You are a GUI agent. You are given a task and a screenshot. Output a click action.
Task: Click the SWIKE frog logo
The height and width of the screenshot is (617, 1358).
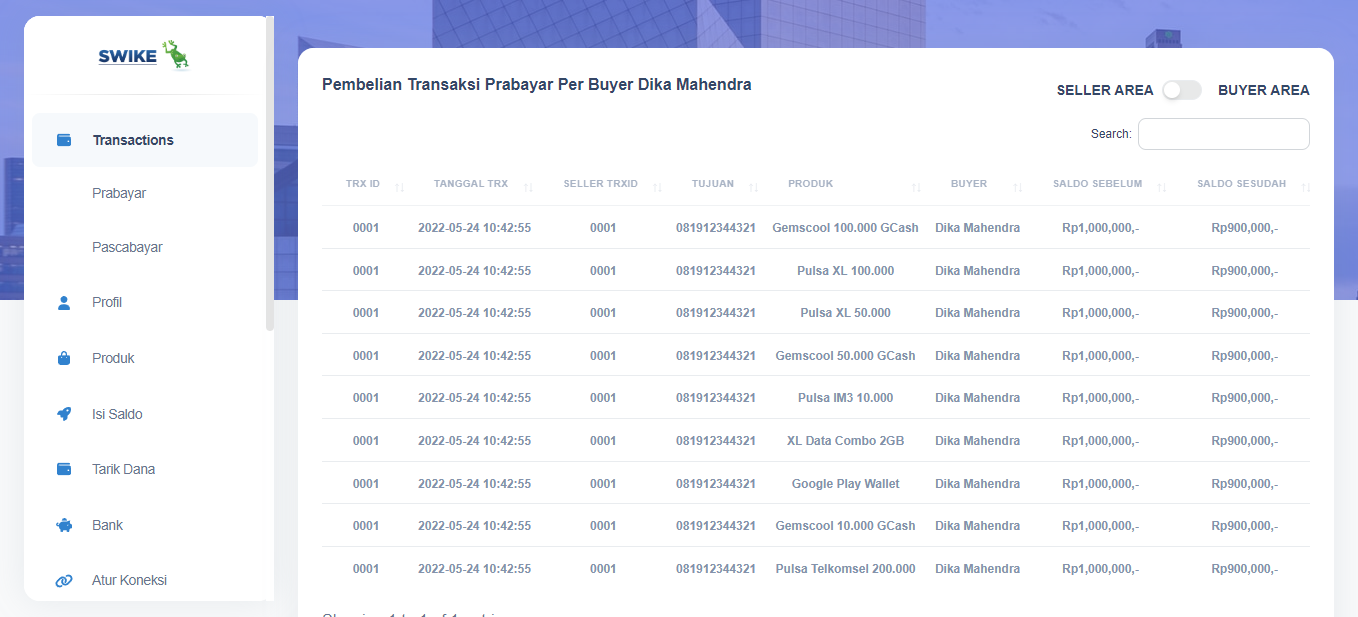coord(145,56)
